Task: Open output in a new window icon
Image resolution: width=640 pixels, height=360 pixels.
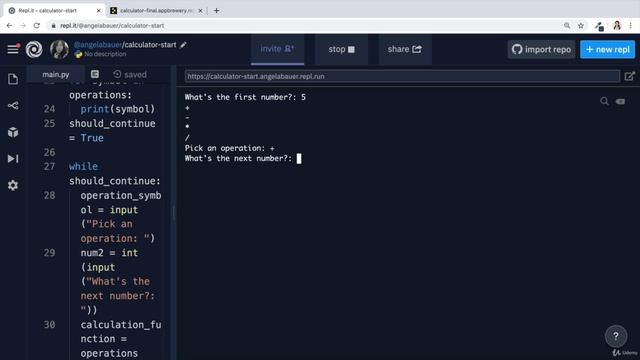Action: [x=629, y=76]
